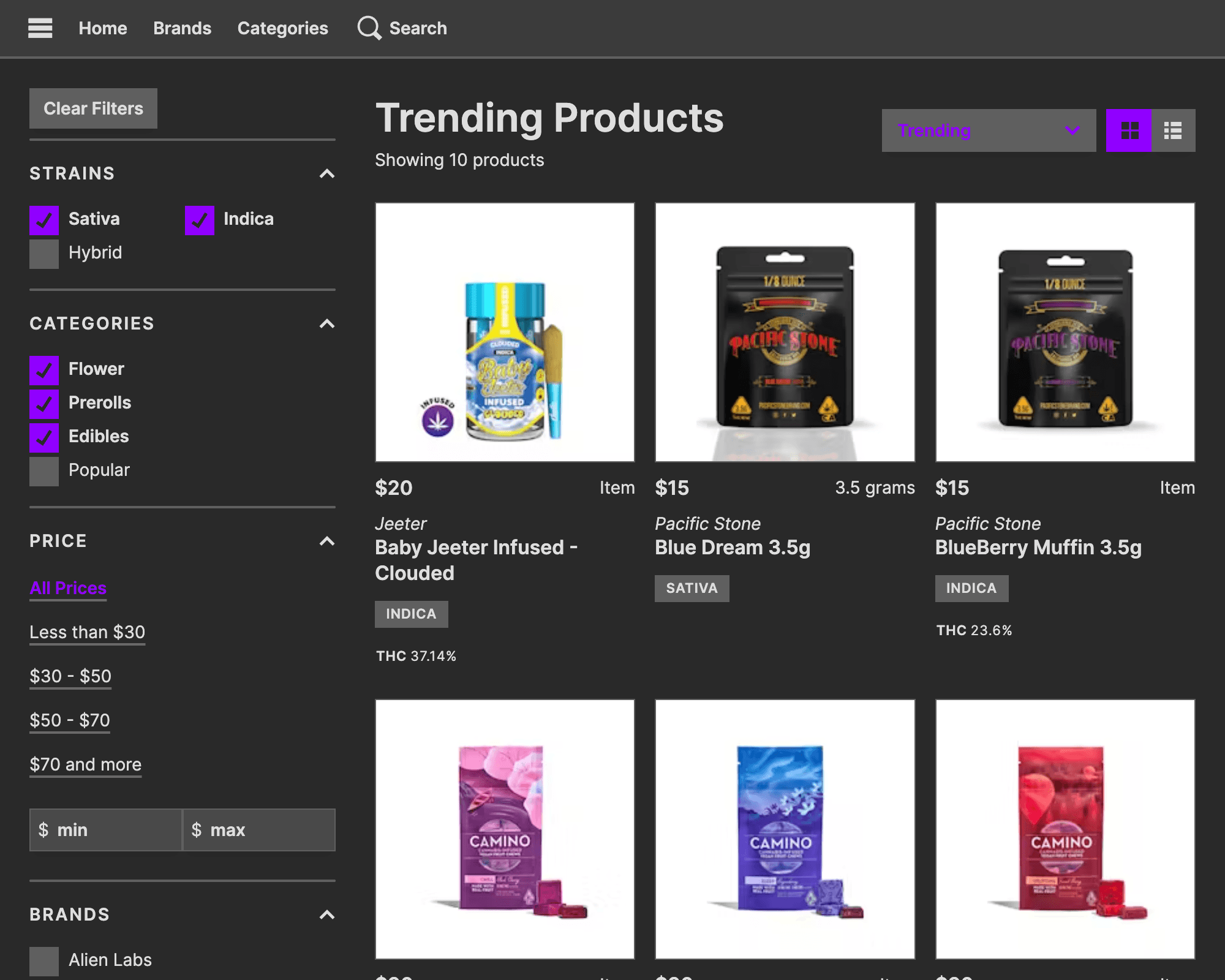
Task: Filter by Less than $30
Action: tap(88, 632)
